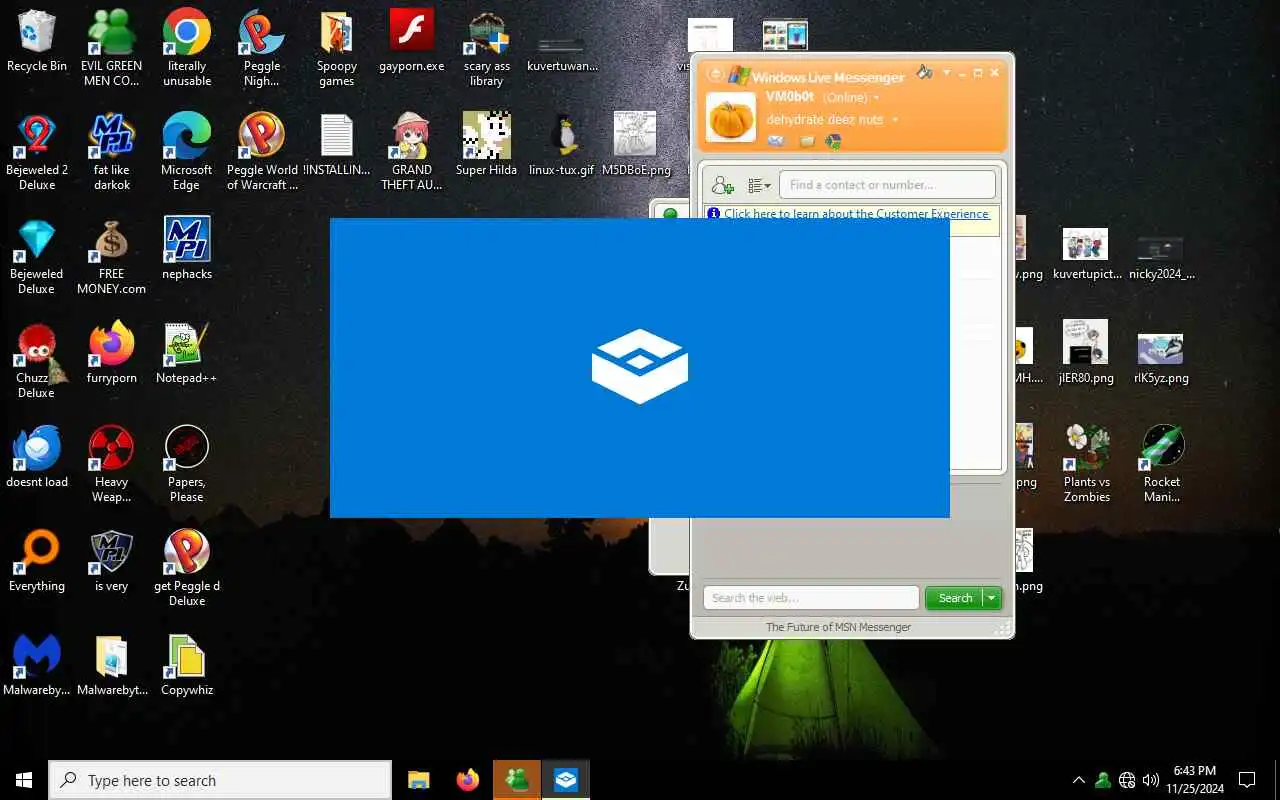The image size is (1280, 800).
Task: Open the contact list view options dropdown
Action: pos(760,185)
